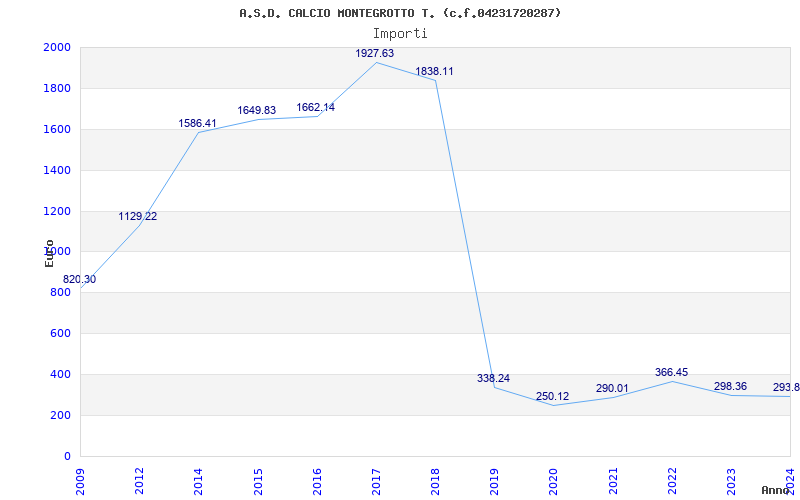Select the peak value 1927.63 label
The image size is (800, 500).
coord(375,54)
